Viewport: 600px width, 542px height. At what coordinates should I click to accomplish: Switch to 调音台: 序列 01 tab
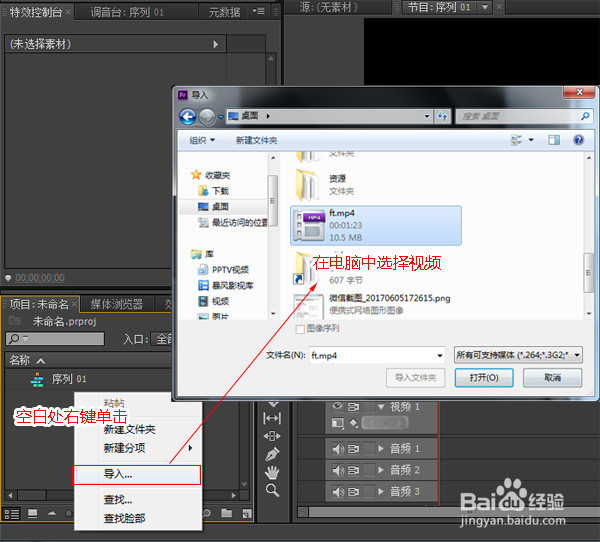point(127,12)
